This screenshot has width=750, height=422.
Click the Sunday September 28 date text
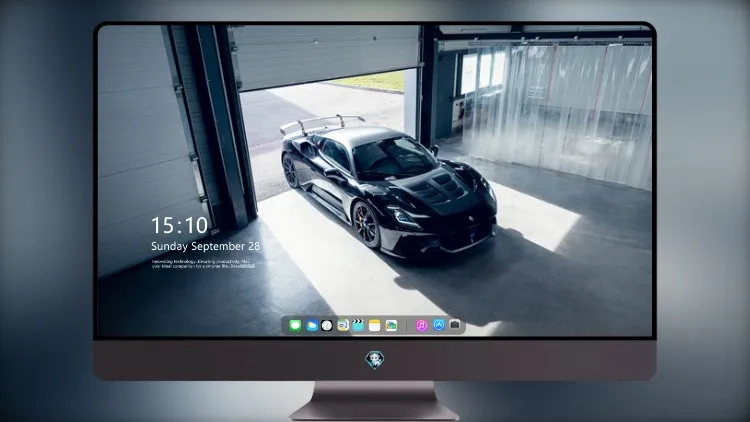point(206,246)
